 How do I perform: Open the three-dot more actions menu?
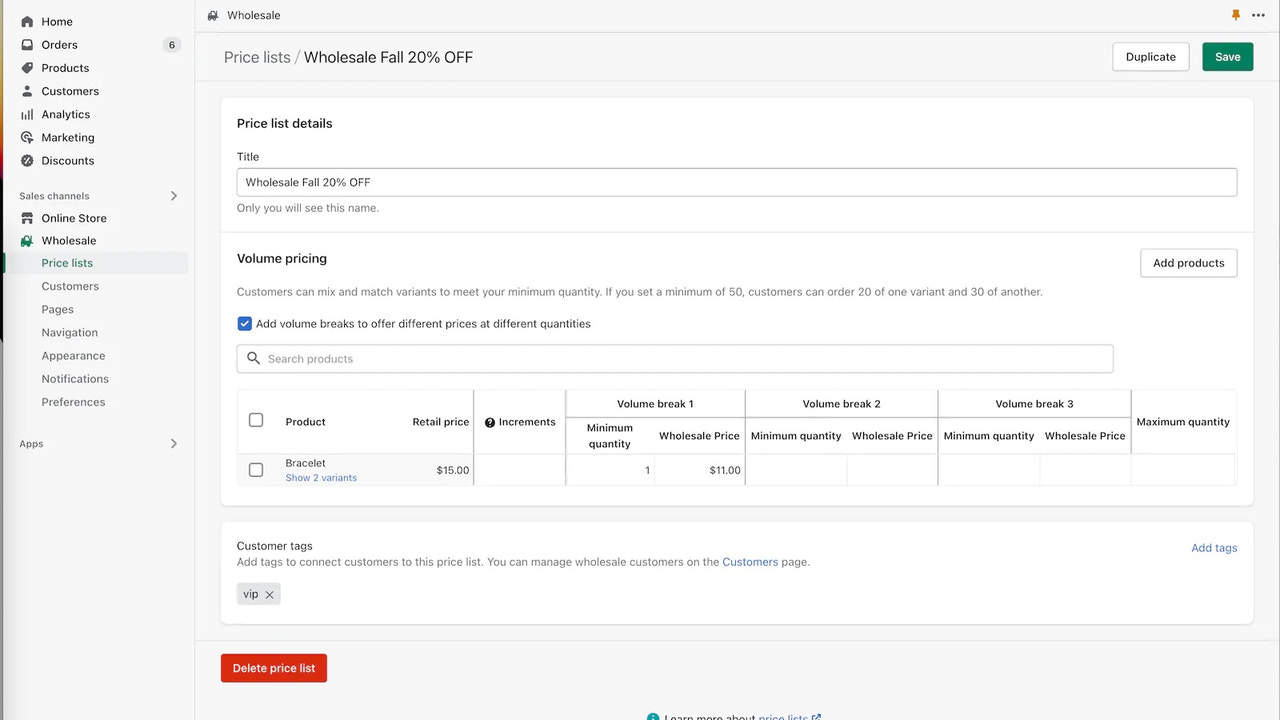(x=1258, y=15)
